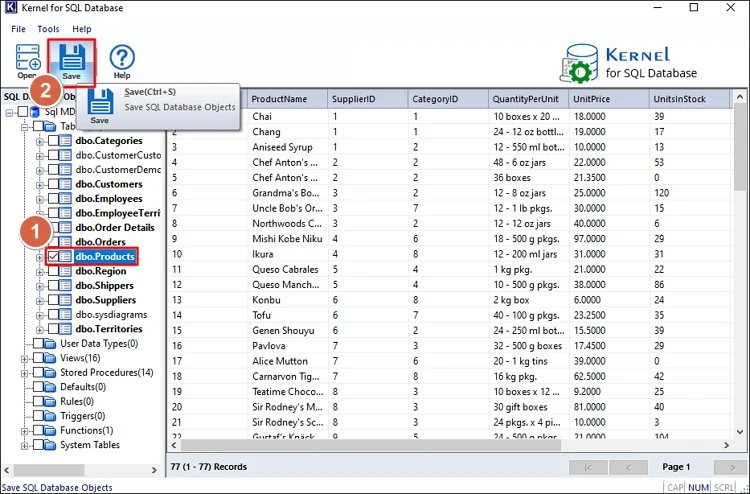Click the dbo.Suppliers table icon
This screenshot has height=494, width=750.
(66, 300)
